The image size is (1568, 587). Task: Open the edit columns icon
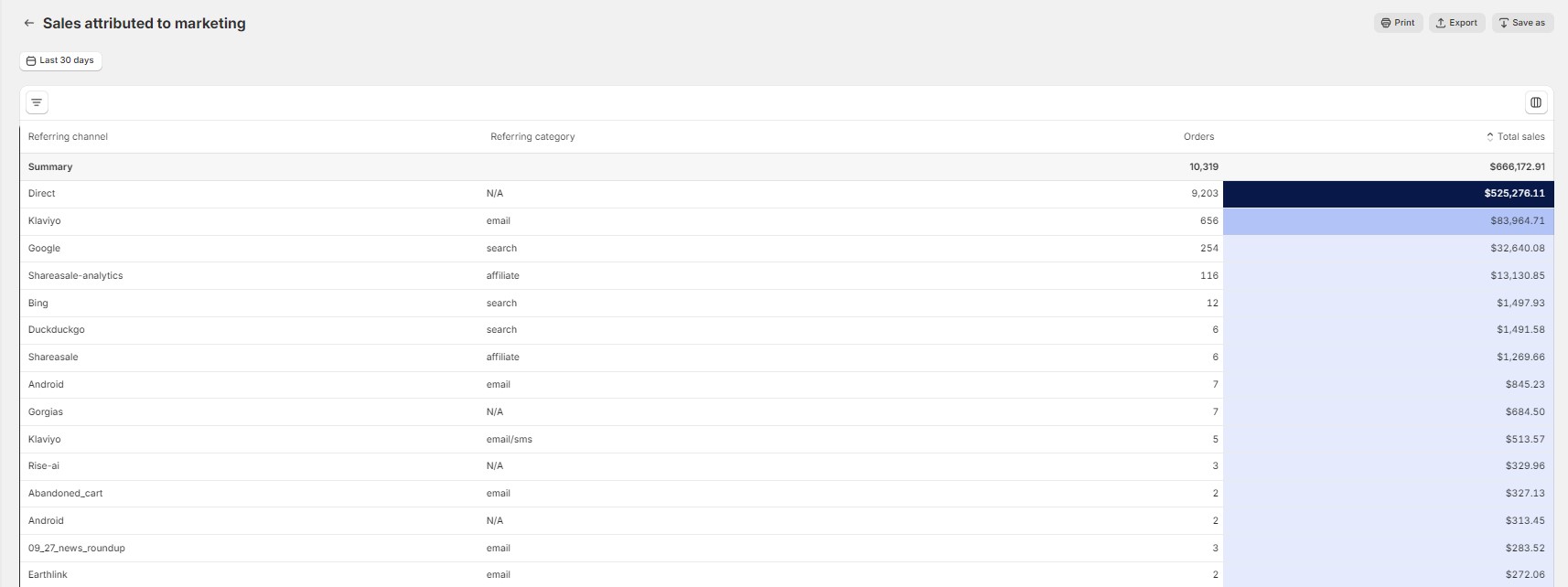coord(1536,102)
